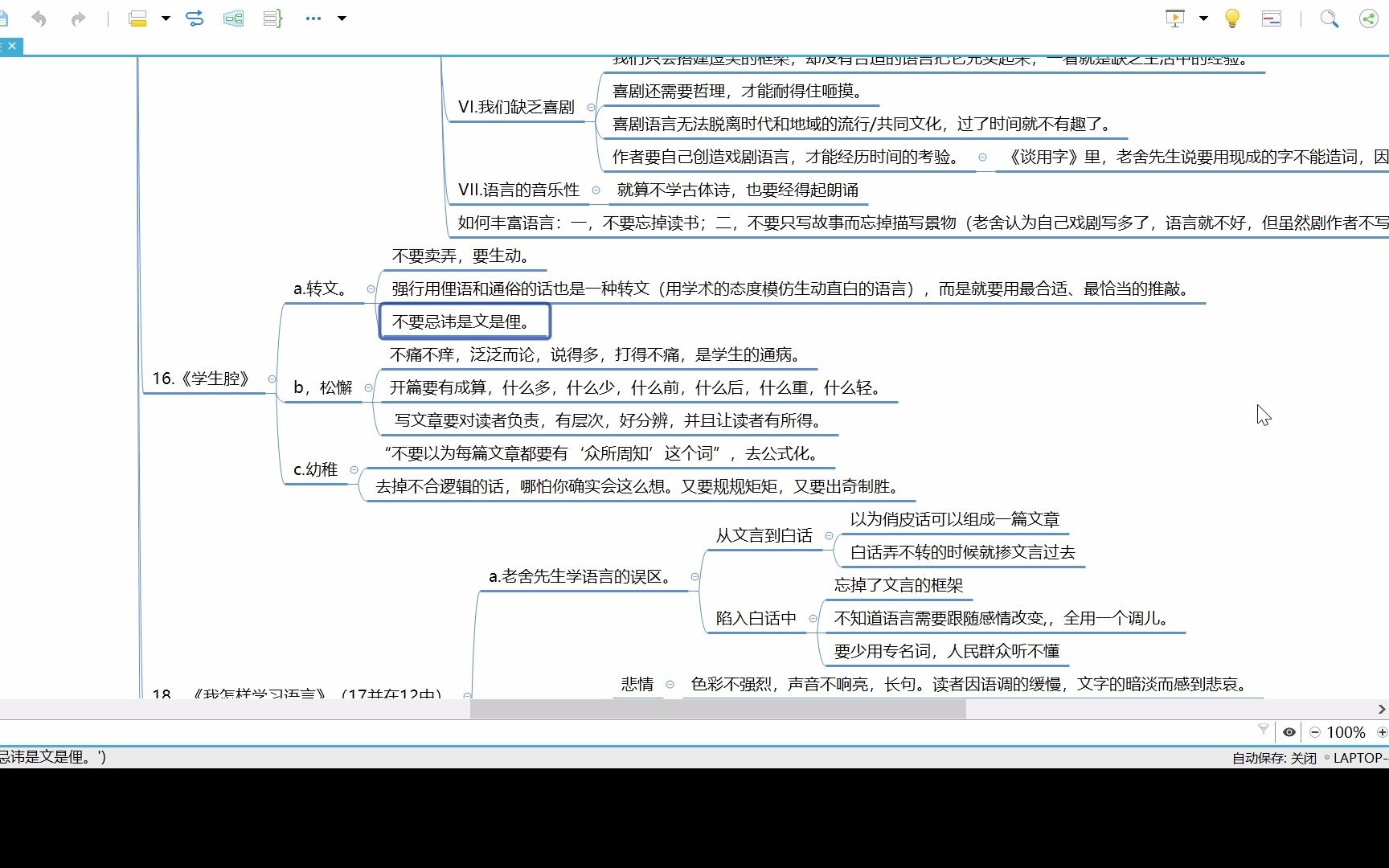Click the green share icon
The image size is (1389, 868).
(x=1368, y=18)
